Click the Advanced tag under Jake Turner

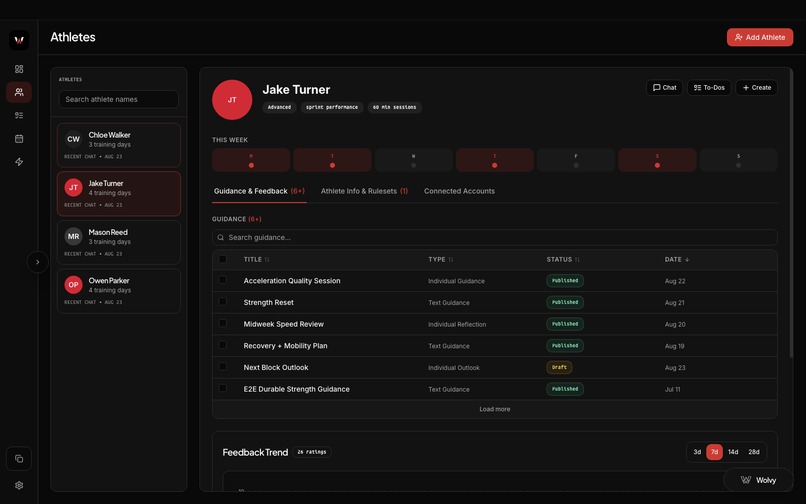pos(279,107)
